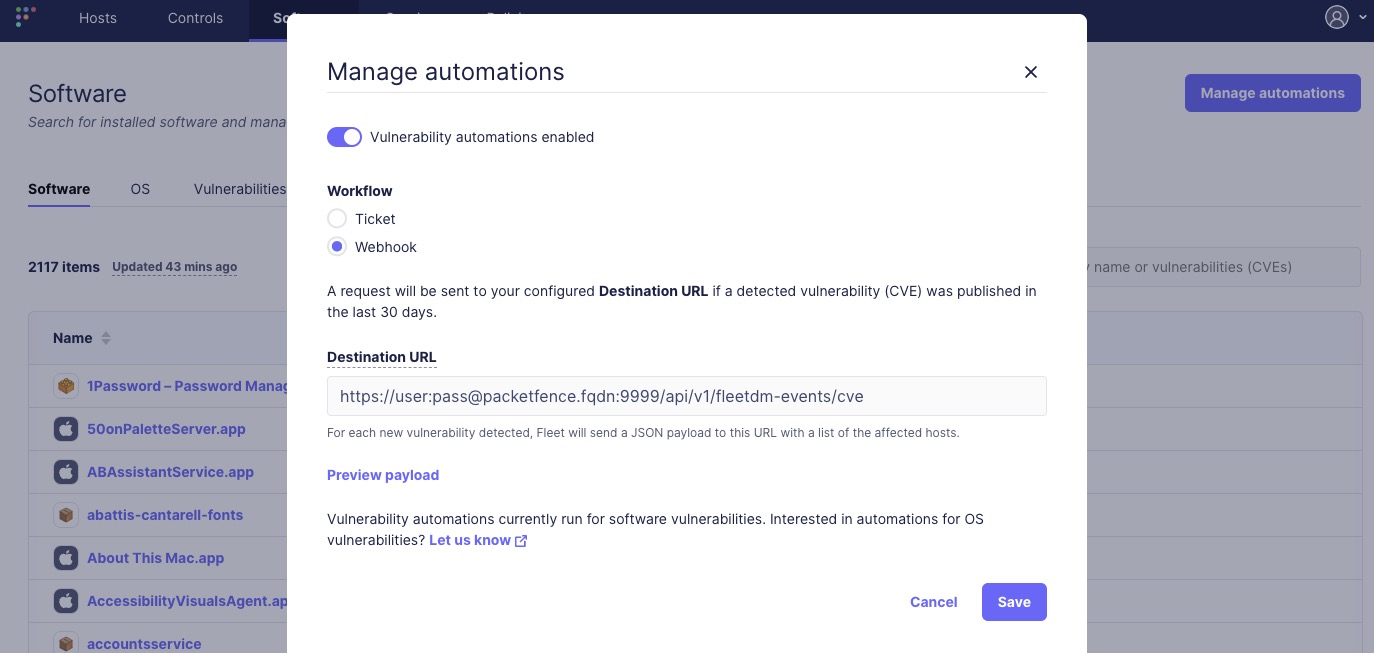Image resolution: width=1374 pixels, height=653 pixels.
Task: Close the Manage automations dialog
Action: tap(1031, 72)
